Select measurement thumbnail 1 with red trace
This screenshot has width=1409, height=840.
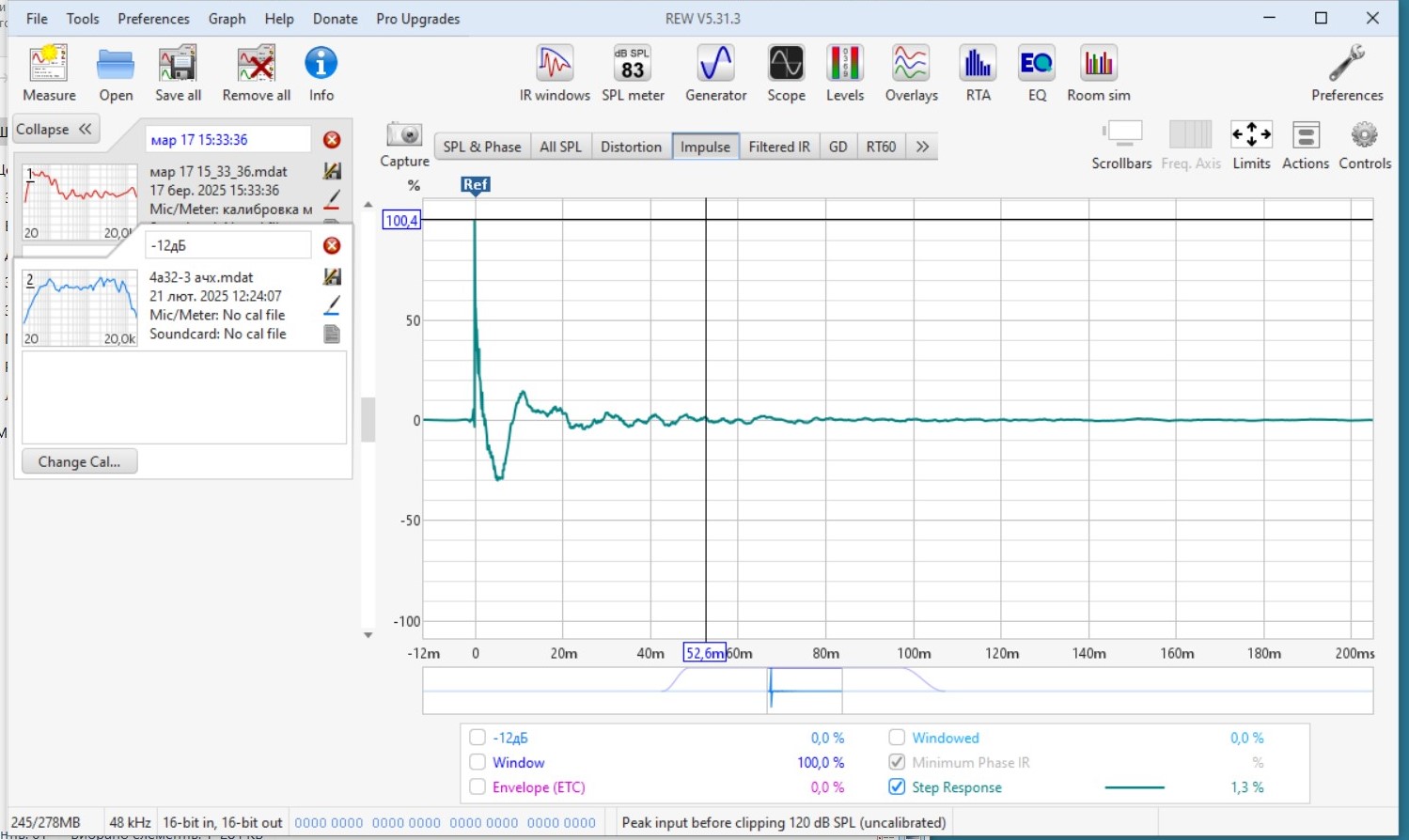pyautogui.click(x=79, y=202)
